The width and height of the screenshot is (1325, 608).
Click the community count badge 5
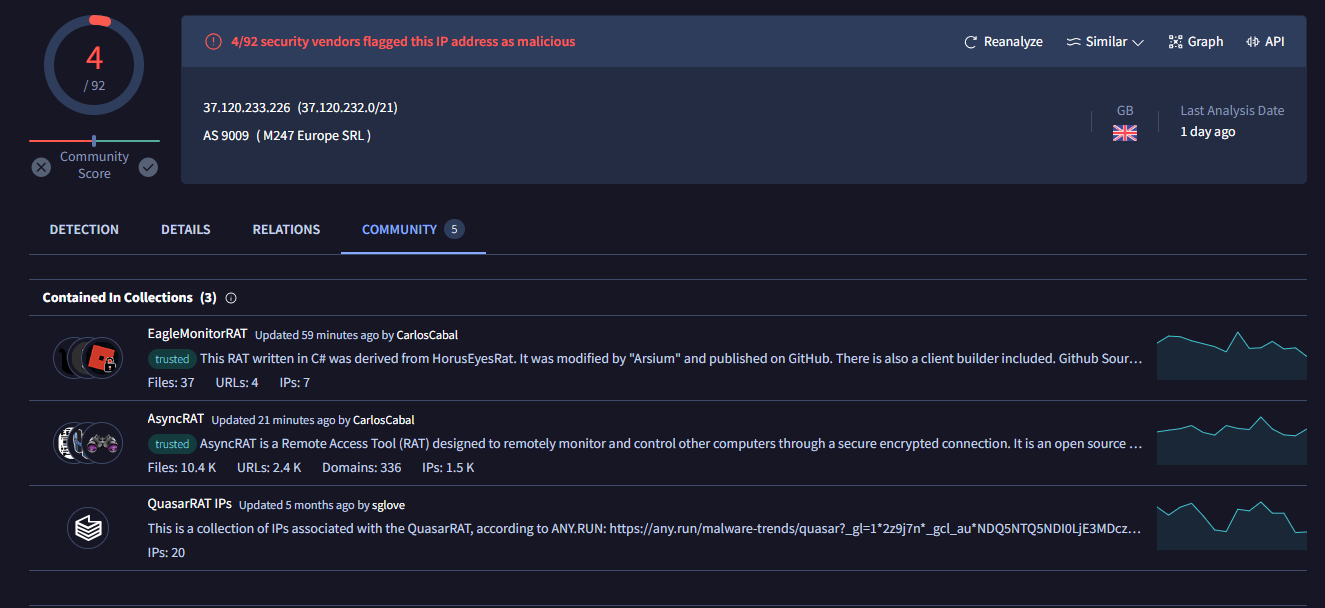(454, 230)
